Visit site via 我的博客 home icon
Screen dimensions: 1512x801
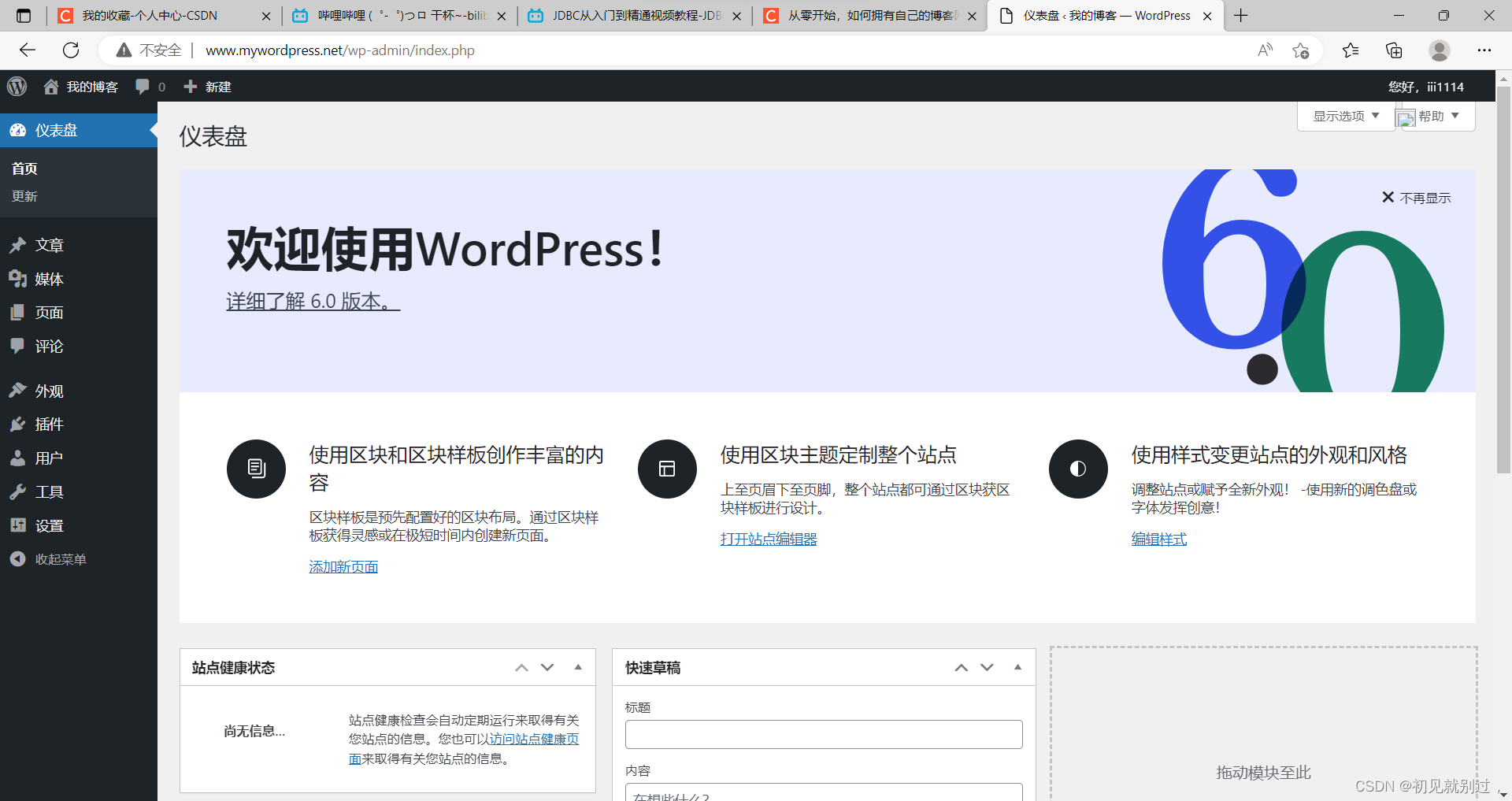click(51, 87)
